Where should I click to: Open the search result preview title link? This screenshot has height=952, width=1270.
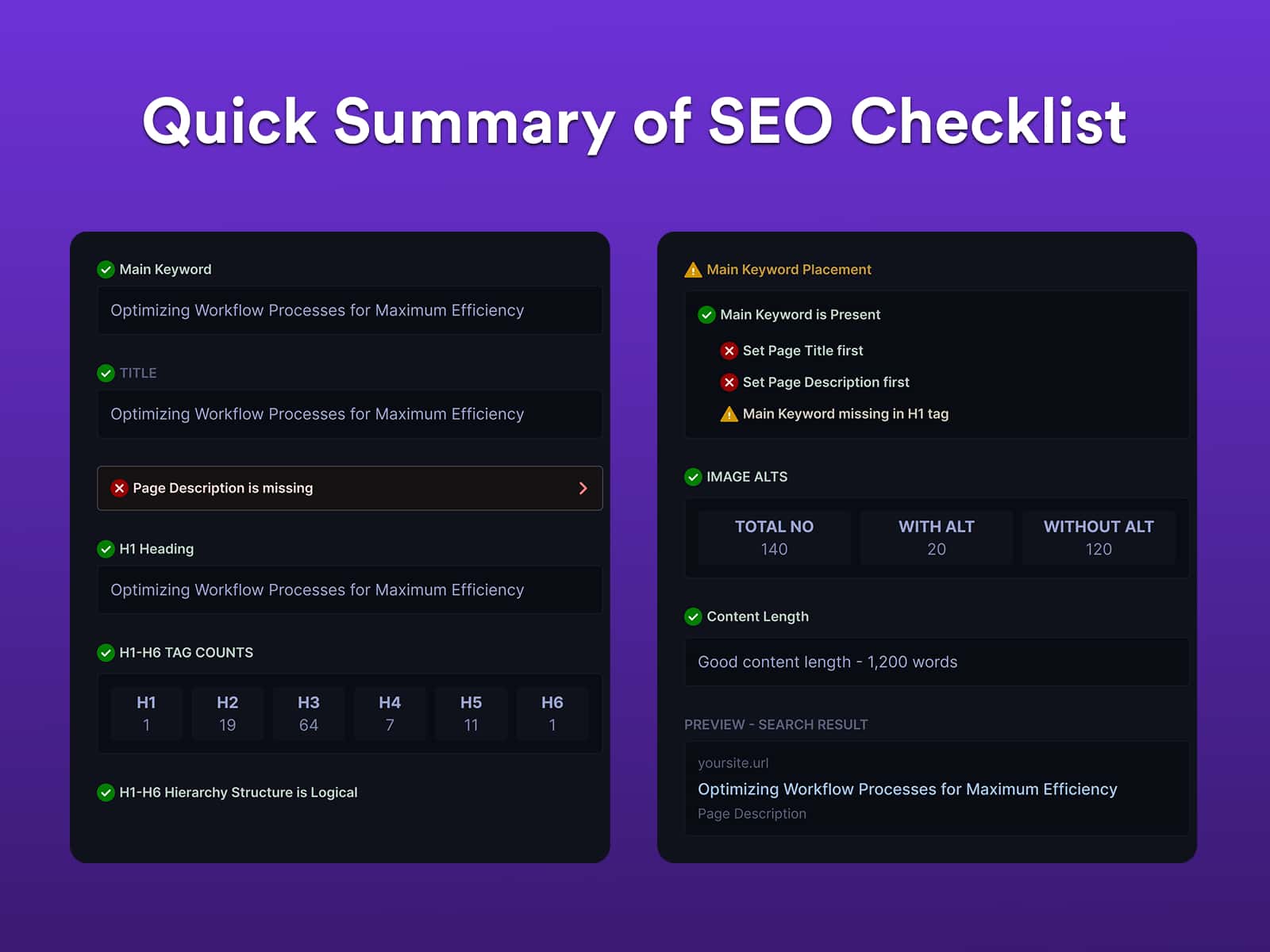(x=907, y=789)
